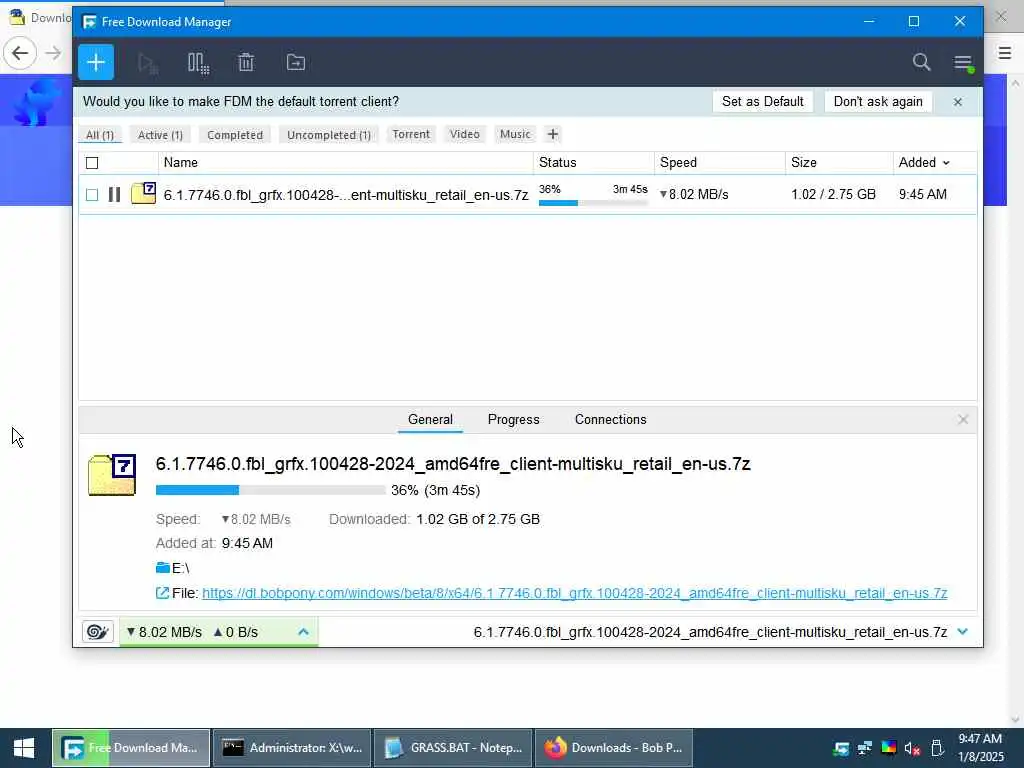This screenshot has height=768, width=1024.
Task: Pause all downloads via toolbar pause icon
Action: [x=198, y=63]
